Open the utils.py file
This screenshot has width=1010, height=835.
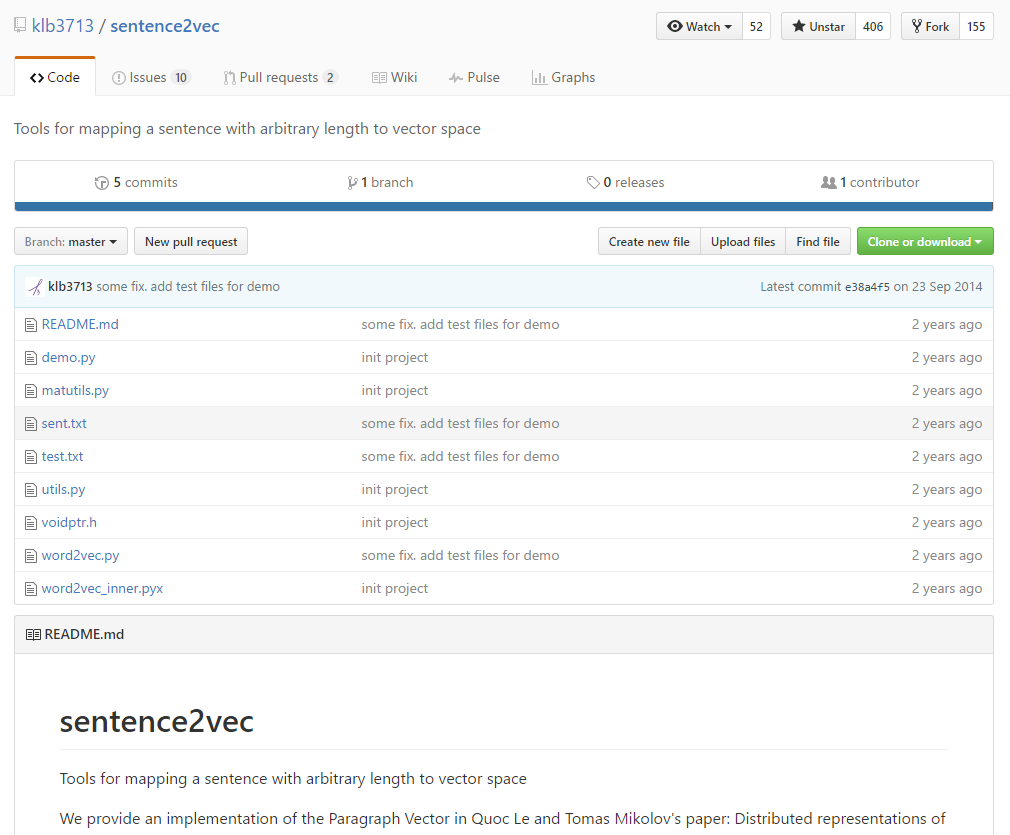[63, 490]
